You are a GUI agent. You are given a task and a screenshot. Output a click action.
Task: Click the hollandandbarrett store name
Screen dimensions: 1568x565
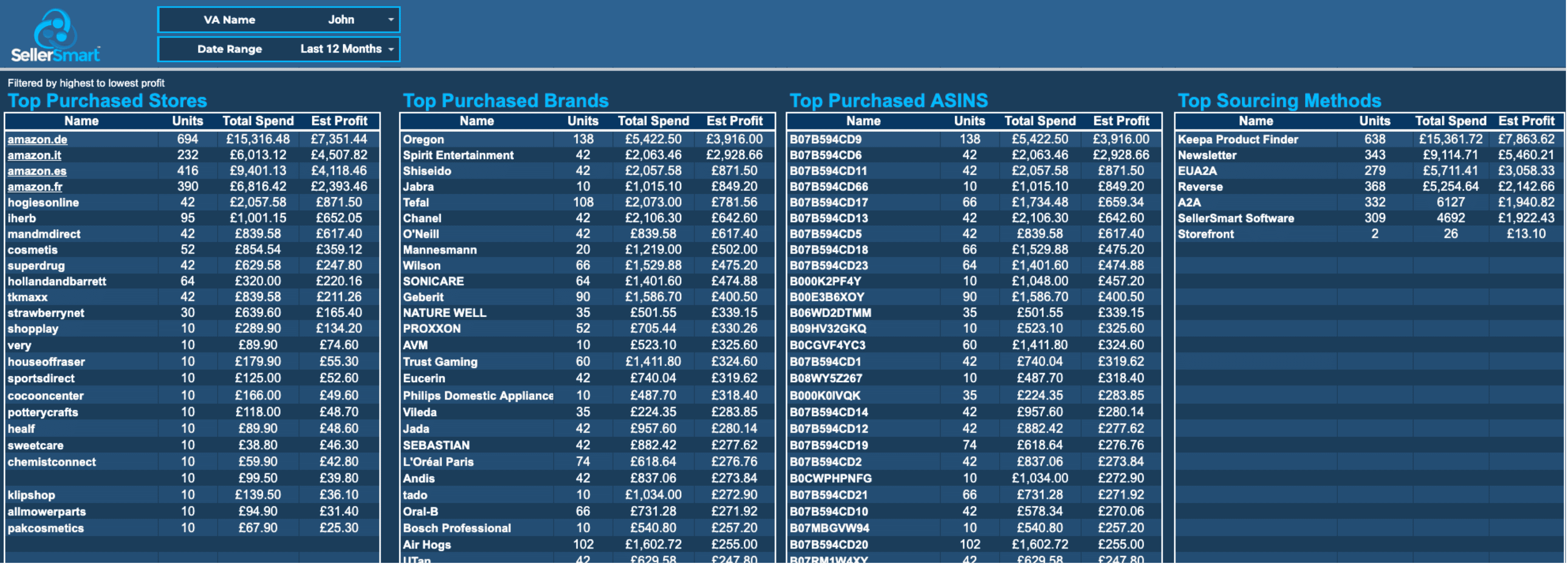click(57, 281)
